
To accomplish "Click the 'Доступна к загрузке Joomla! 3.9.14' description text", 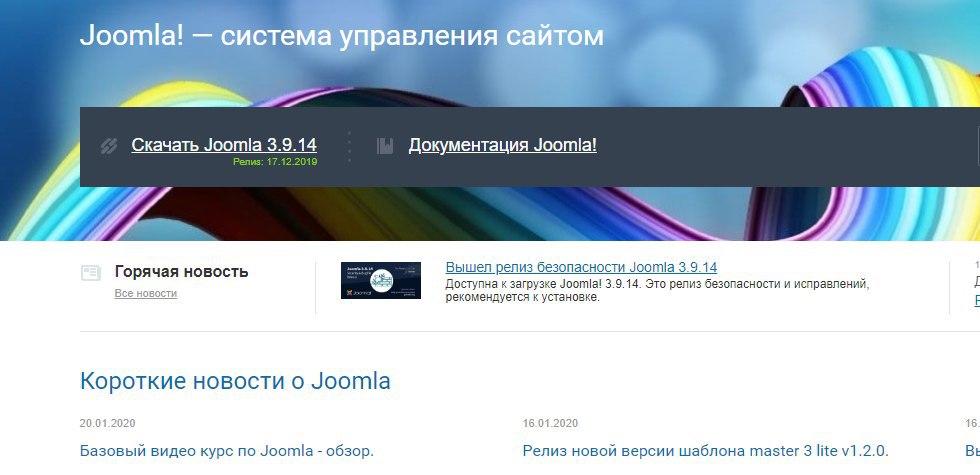I will (x=658, y=291).
